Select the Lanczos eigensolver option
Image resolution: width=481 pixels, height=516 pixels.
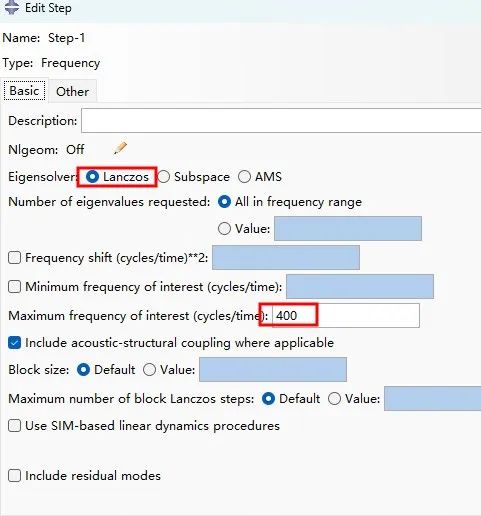coord(92,177)
